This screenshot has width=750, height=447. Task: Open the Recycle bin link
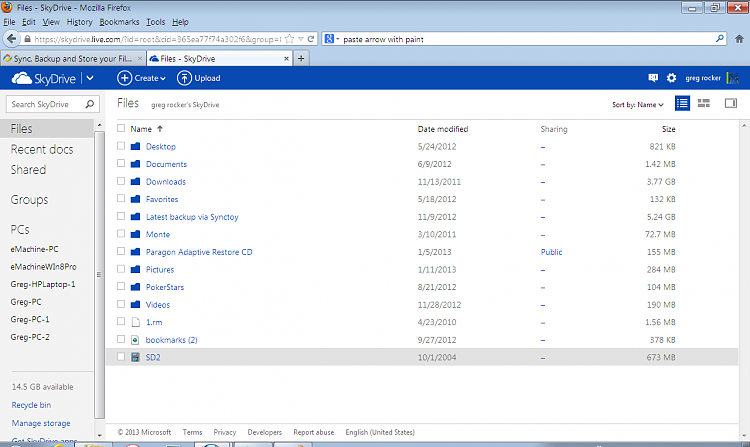point(31,405)
